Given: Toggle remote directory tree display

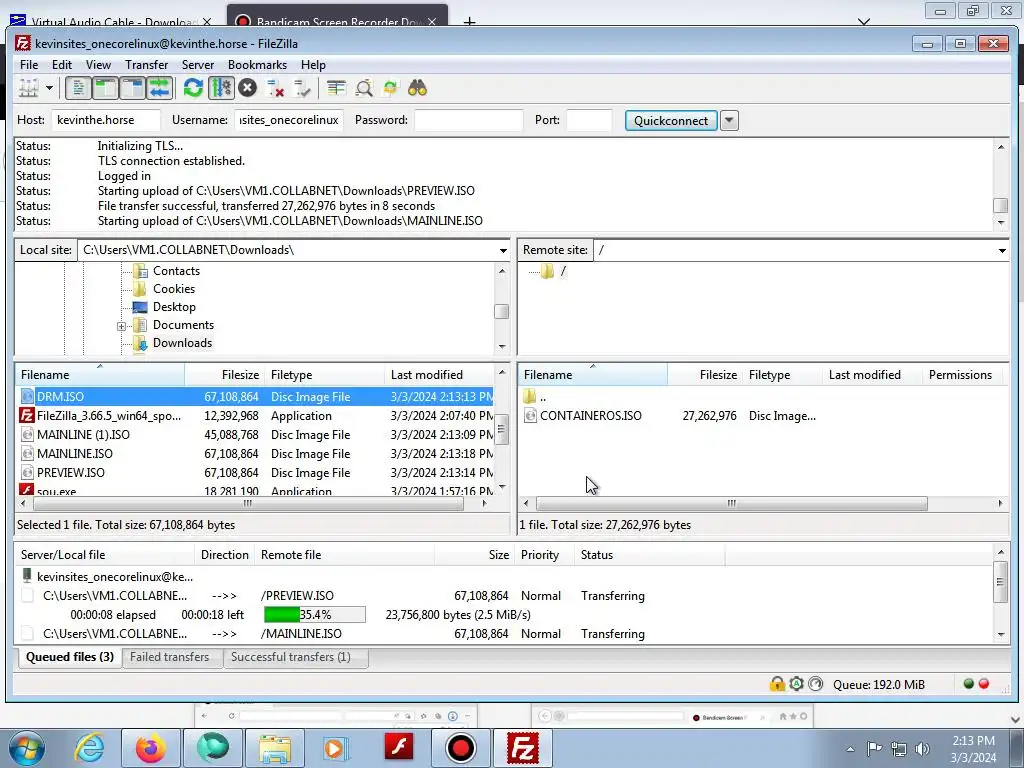Looking at the screenshot, I should pyautogui.click(x=133, y=88).
